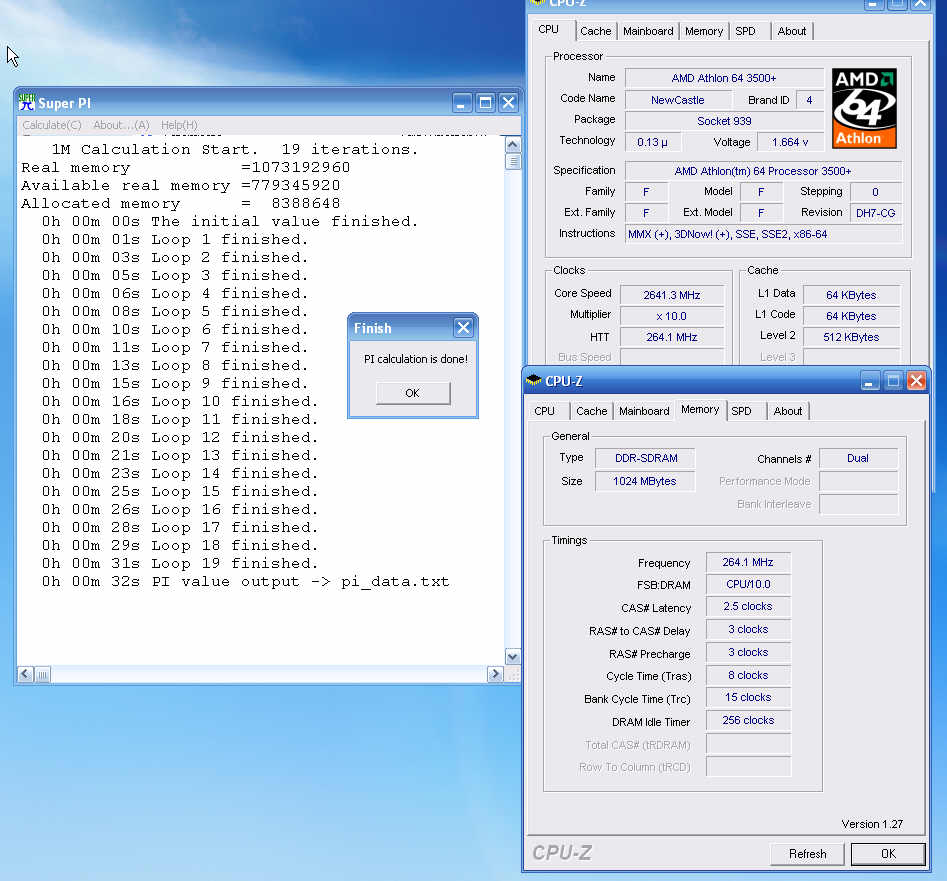Open Help(H) menu in Super PI
Screen dimensions: 947x881
click(179, 125)
